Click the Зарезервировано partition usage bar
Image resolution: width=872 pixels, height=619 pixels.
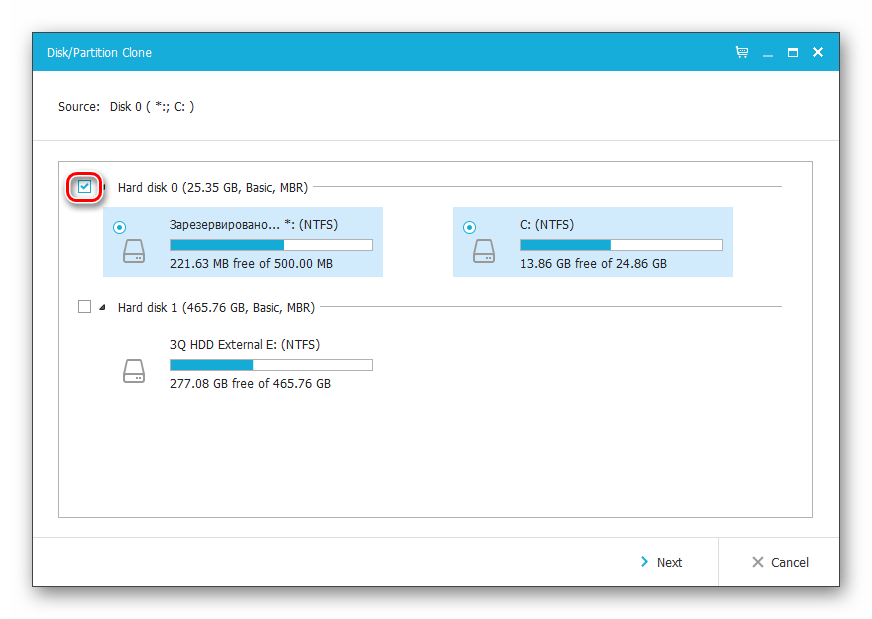click(271, 245)
